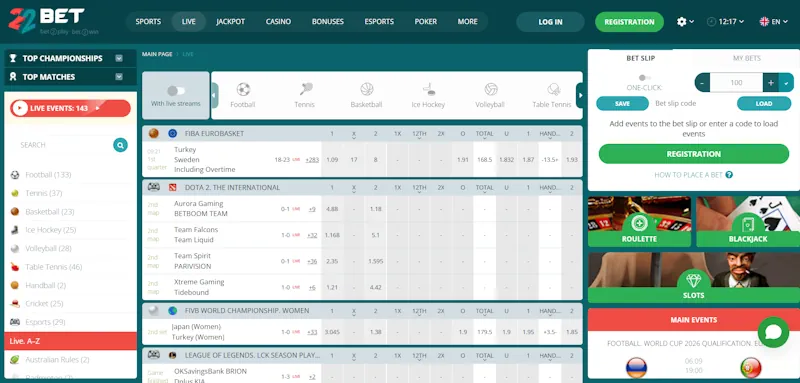Increase bet amount with plus button

(x=770, y=83)
